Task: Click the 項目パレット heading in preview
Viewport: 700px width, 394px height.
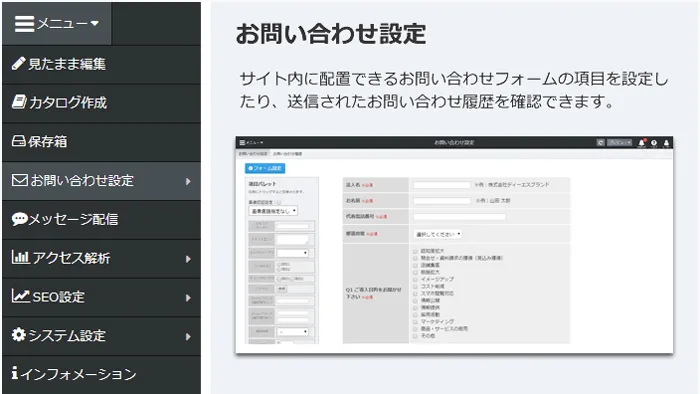Action: coord(262,184)
